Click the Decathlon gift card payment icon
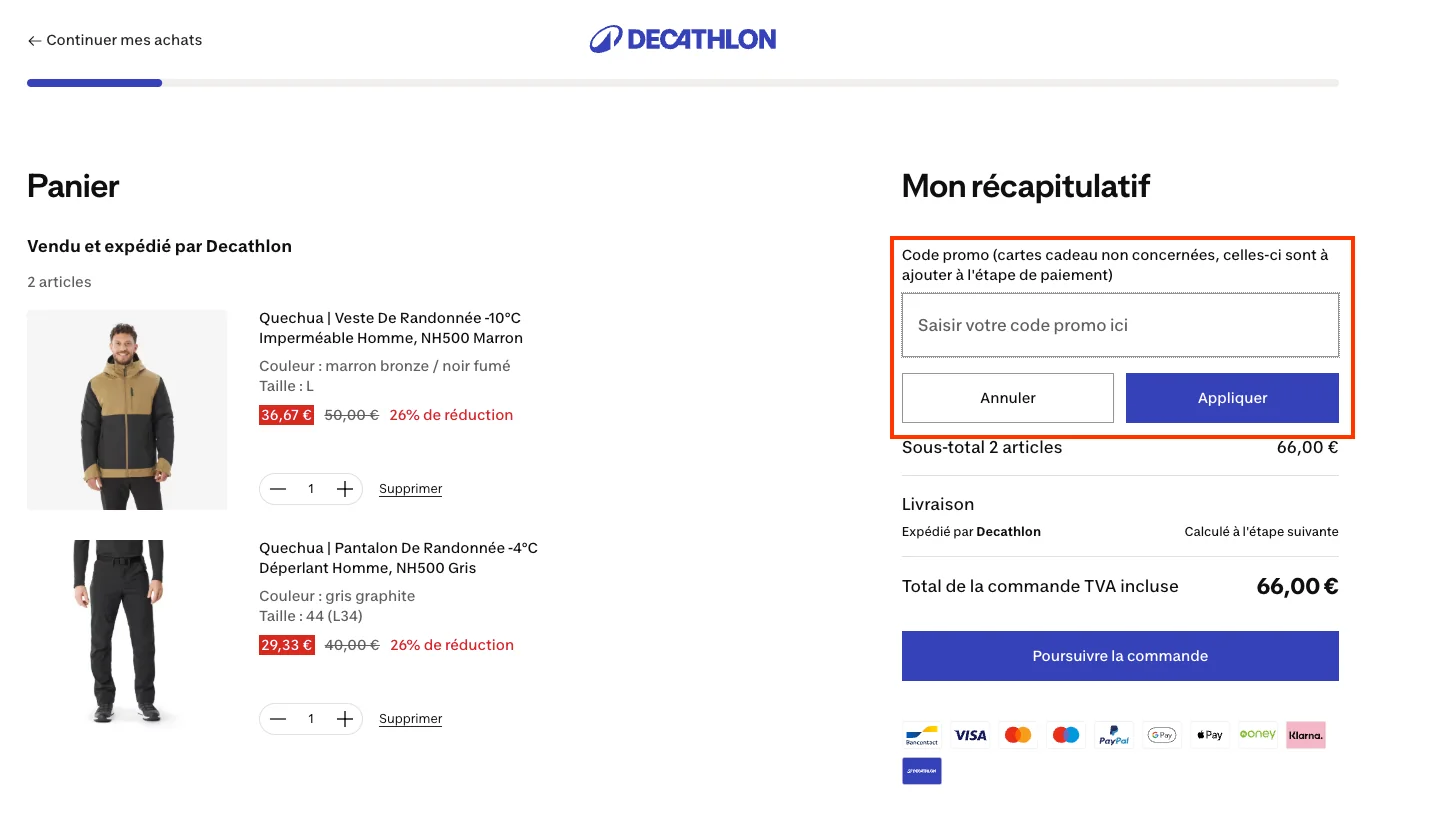The height and width of the screenshot is (816, 1431). point(920,771)
